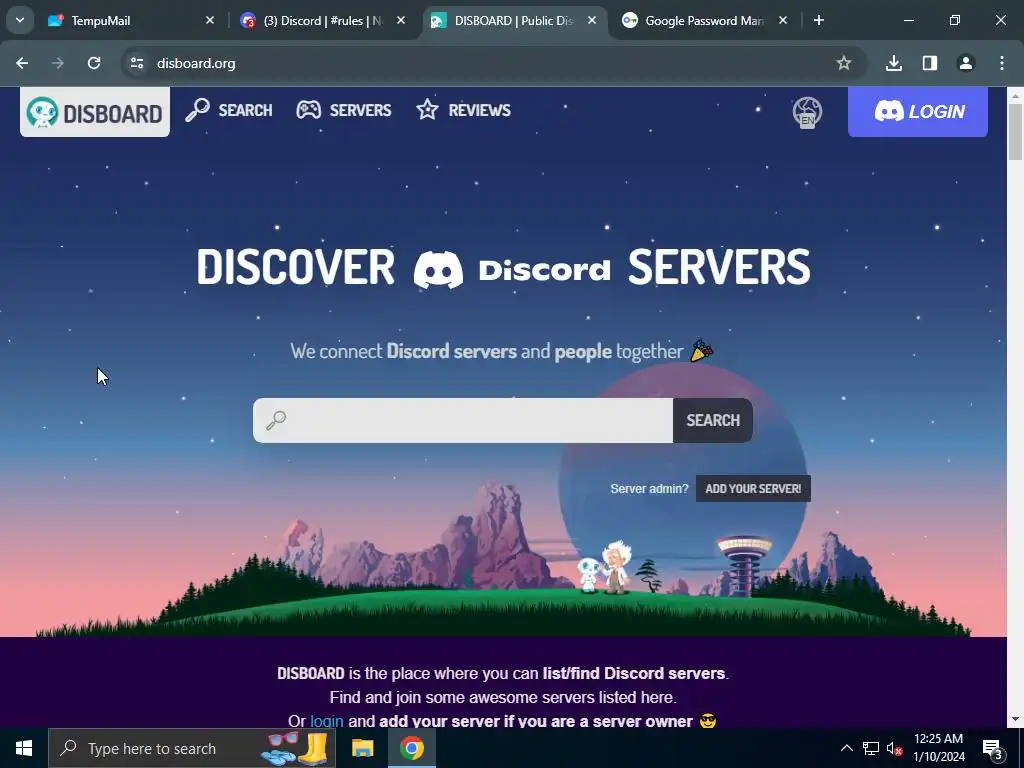Open the DISBOARD logo home link
The height and width of the screenshot is (768, 1024).
click(95, 112)
